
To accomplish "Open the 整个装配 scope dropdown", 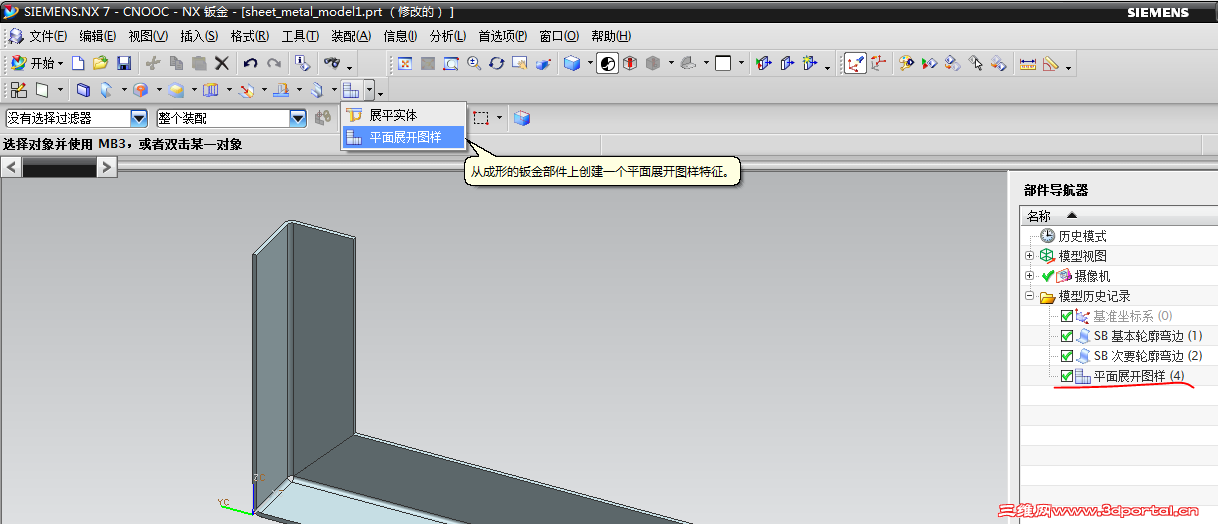I will click(298, 118).
